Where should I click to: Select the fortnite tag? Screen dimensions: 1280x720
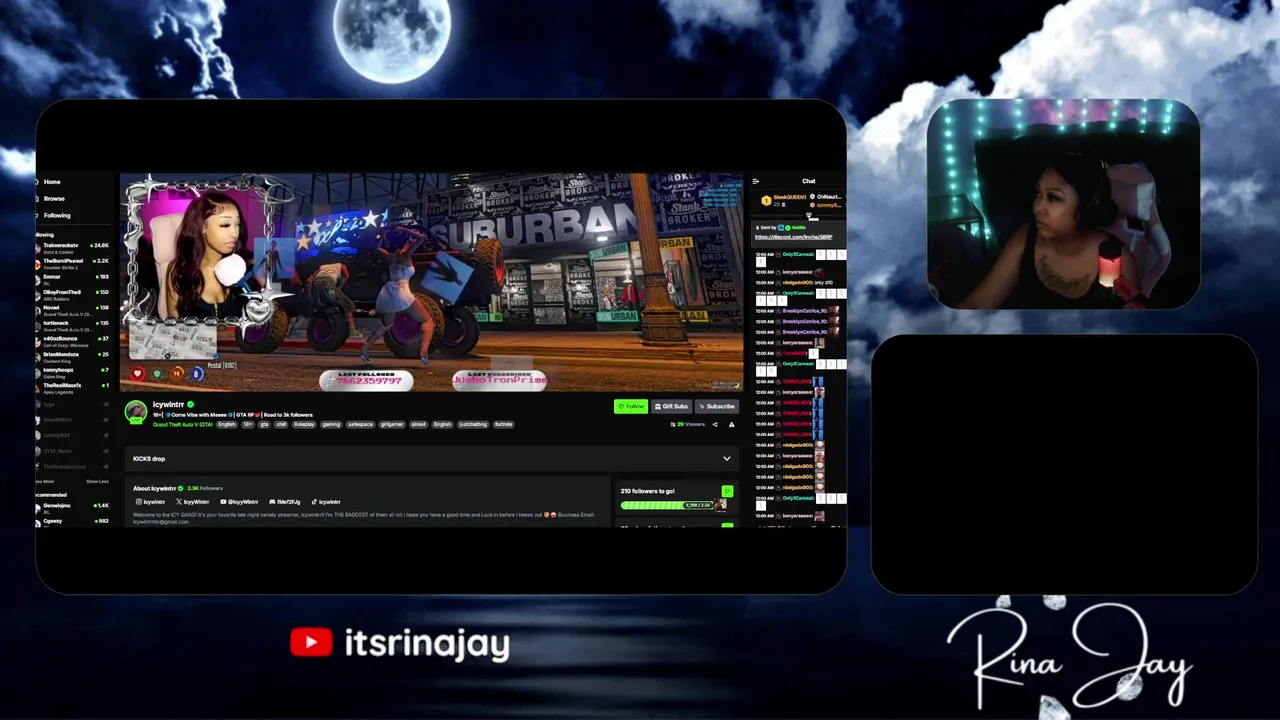504,425
